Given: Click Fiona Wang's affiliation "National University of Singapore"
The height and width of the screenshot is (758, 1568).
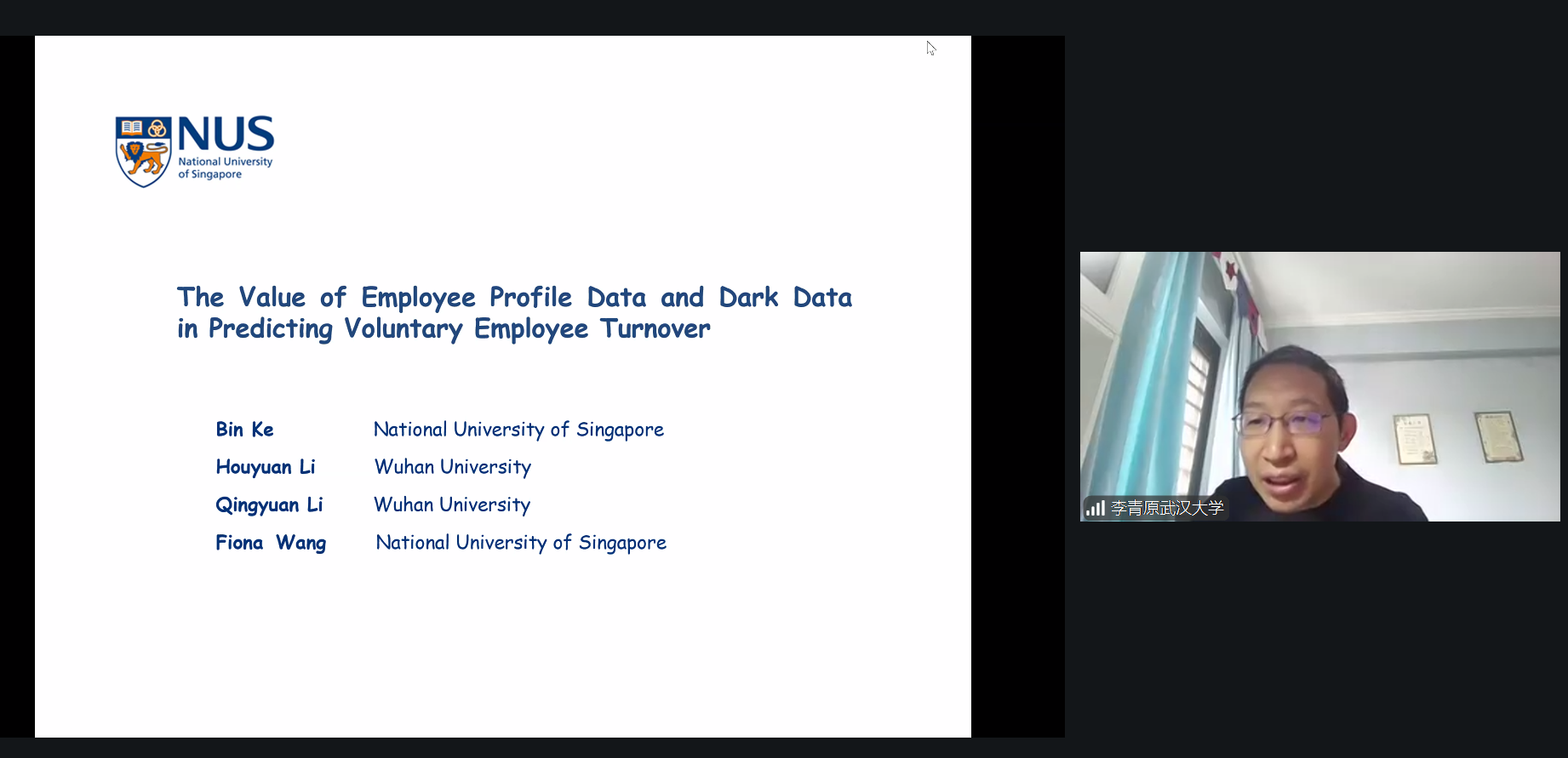Looking at the screenshot, I should pos(521,543).
